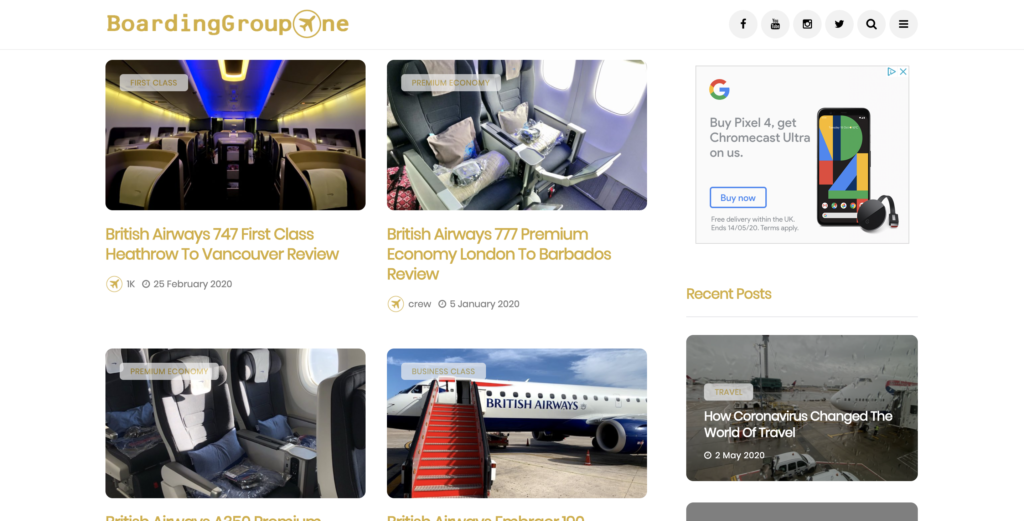Close the Google Pixel ad
1024x521 pixels.
903,72
